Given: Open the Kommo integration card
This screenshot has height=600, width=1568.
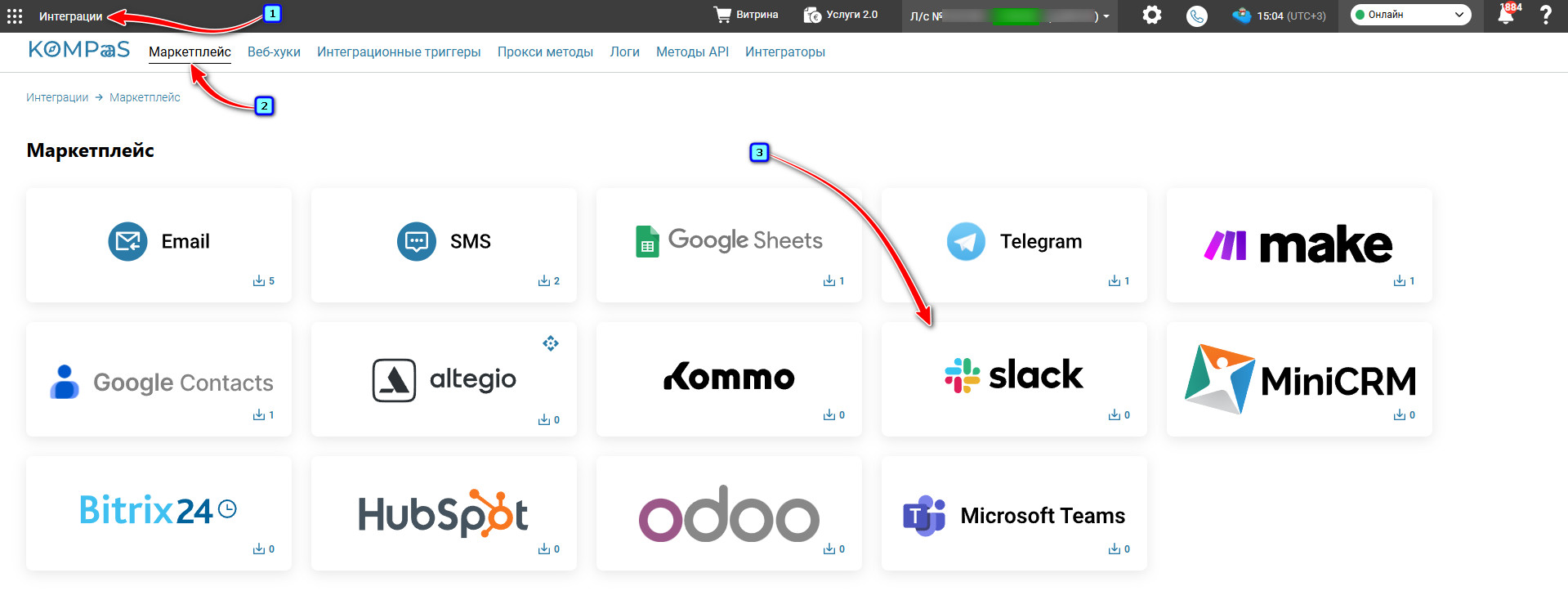Looking at the screenshot, I should [x=729, y=379].
